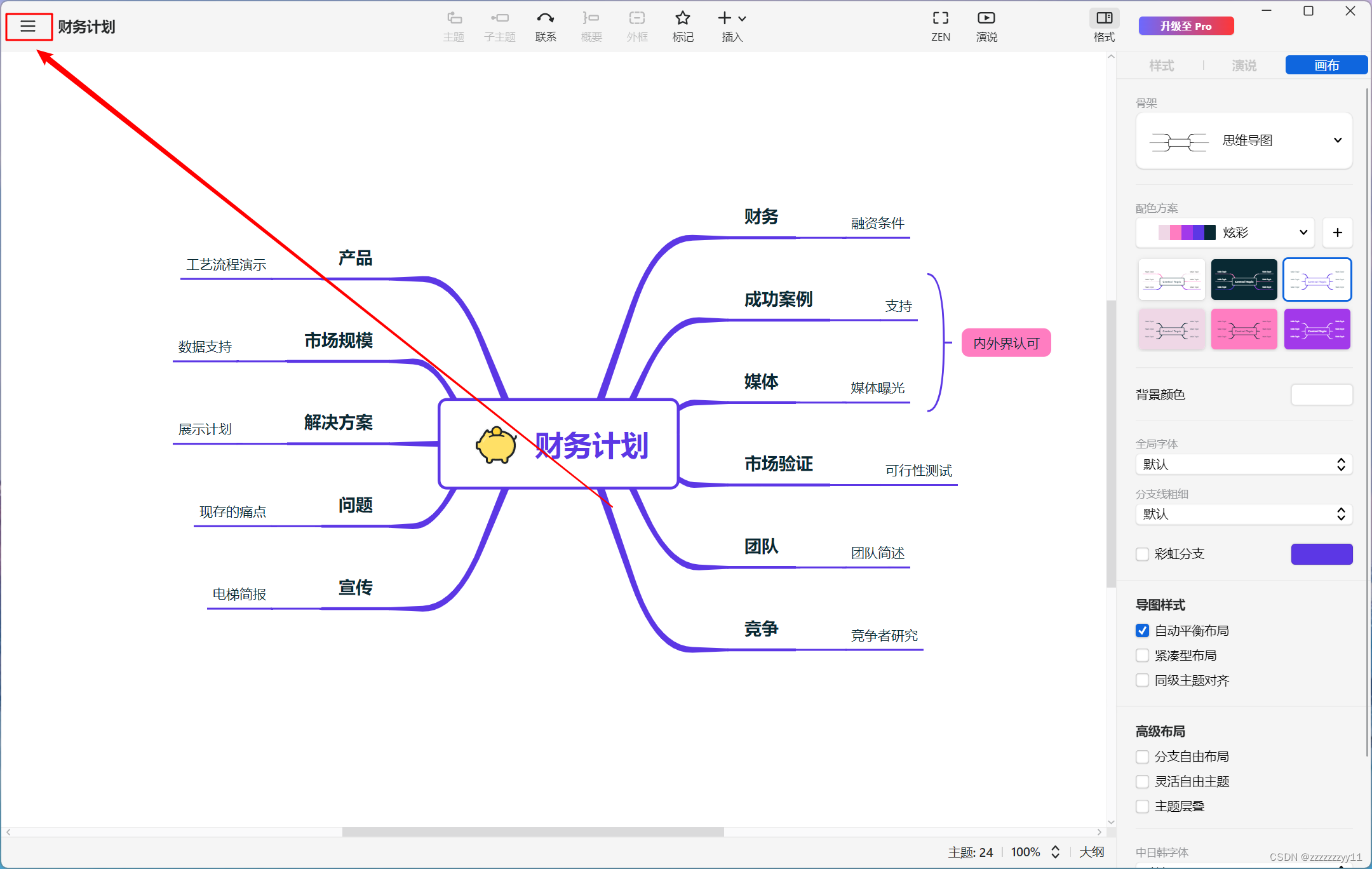The height and width of the screenshot is (869, 1372).
Task: Enable 彩虹分支 checkbox
Action: [1142, 554]
